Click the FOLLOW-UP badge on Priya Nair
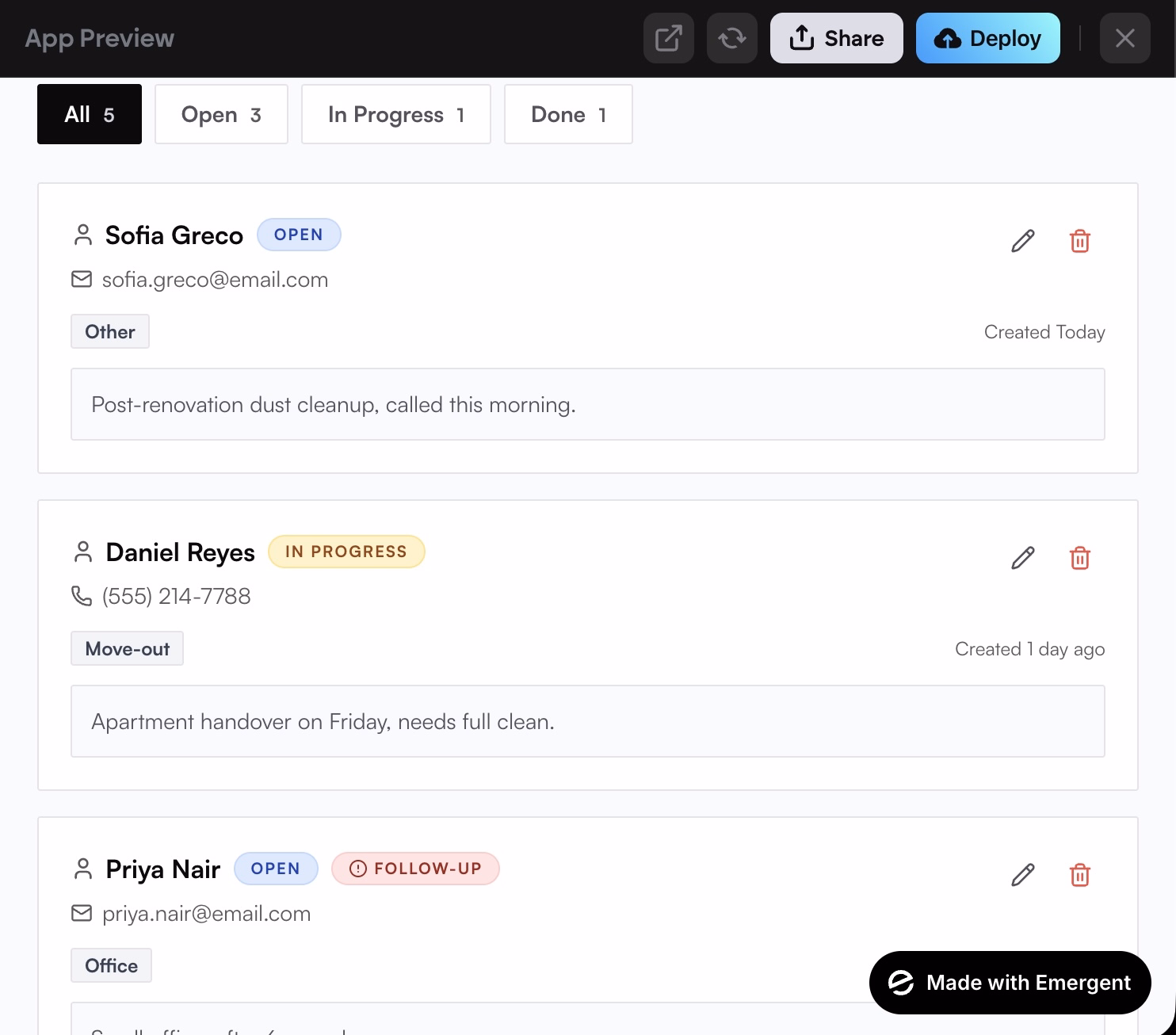 coord(415,869)
